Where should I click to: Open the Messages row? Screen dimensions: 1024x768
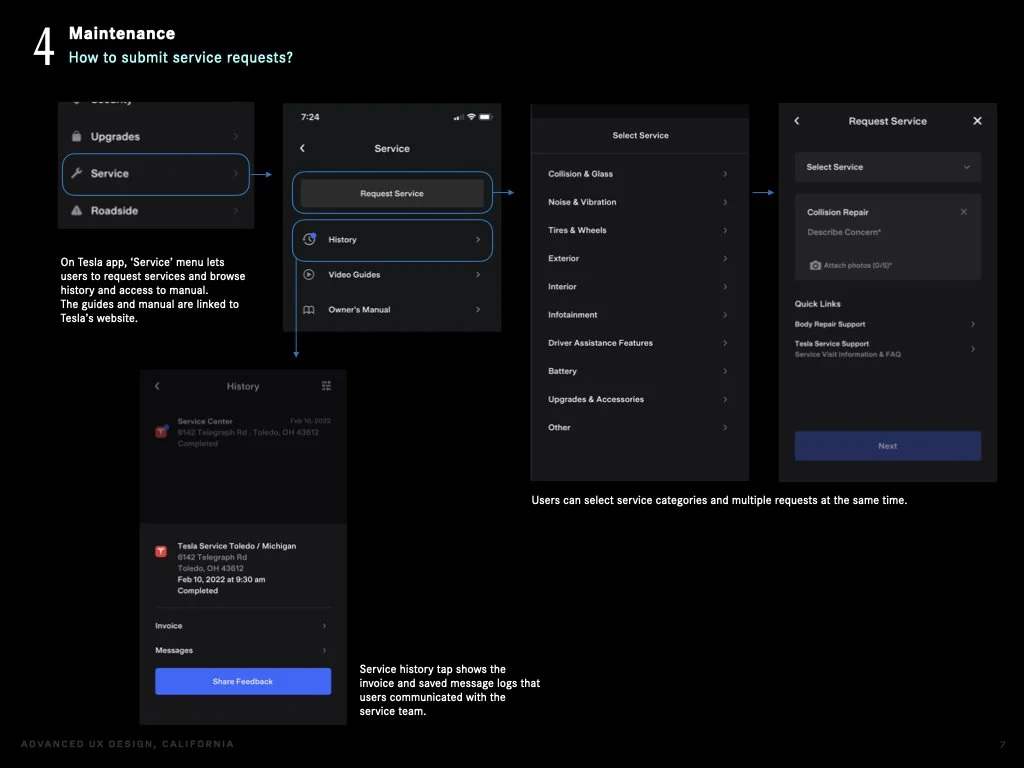(242, 650)
